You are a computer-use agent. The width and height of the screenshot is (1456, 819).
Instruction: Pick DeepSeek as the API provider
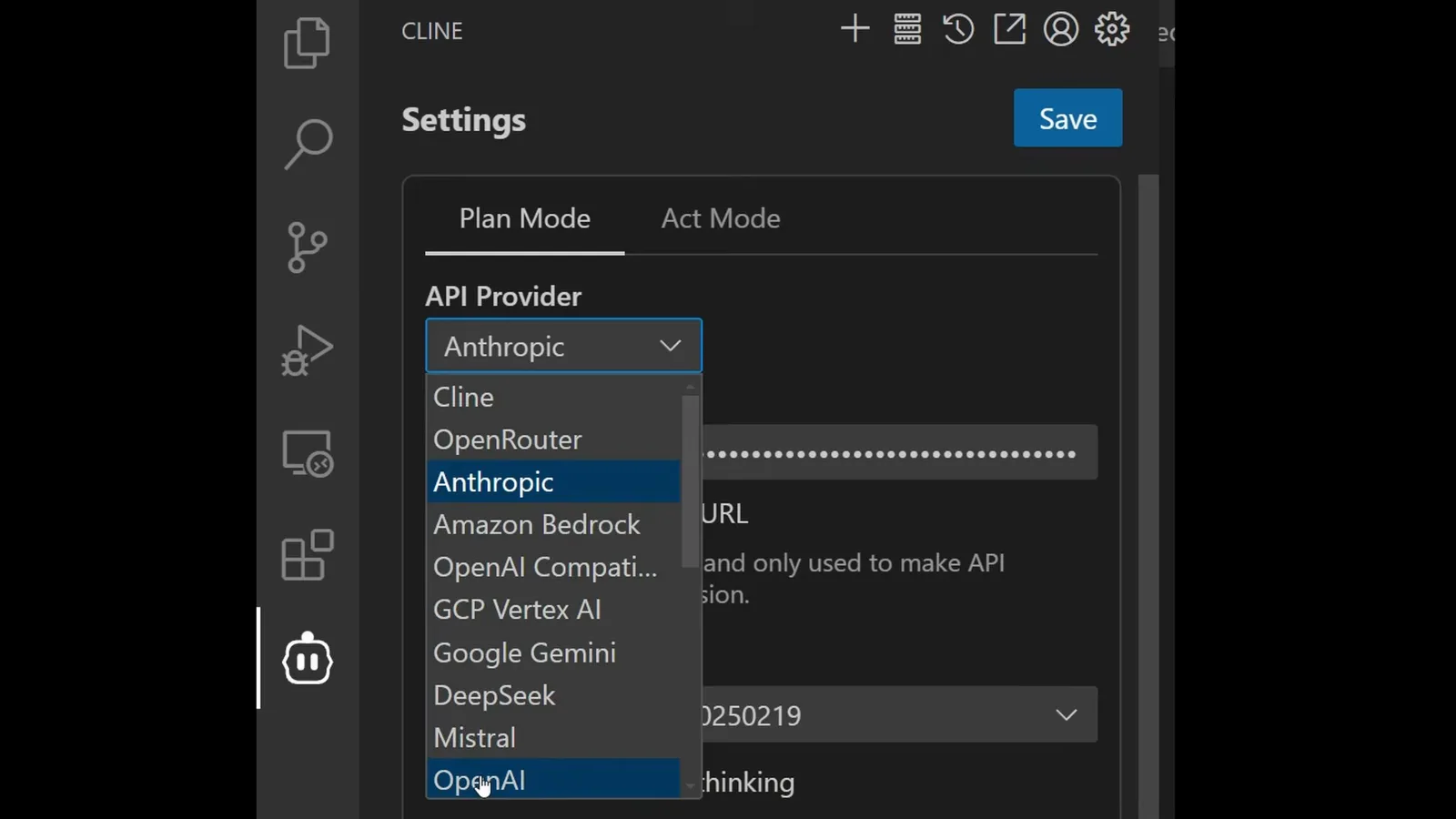[553, 695]
